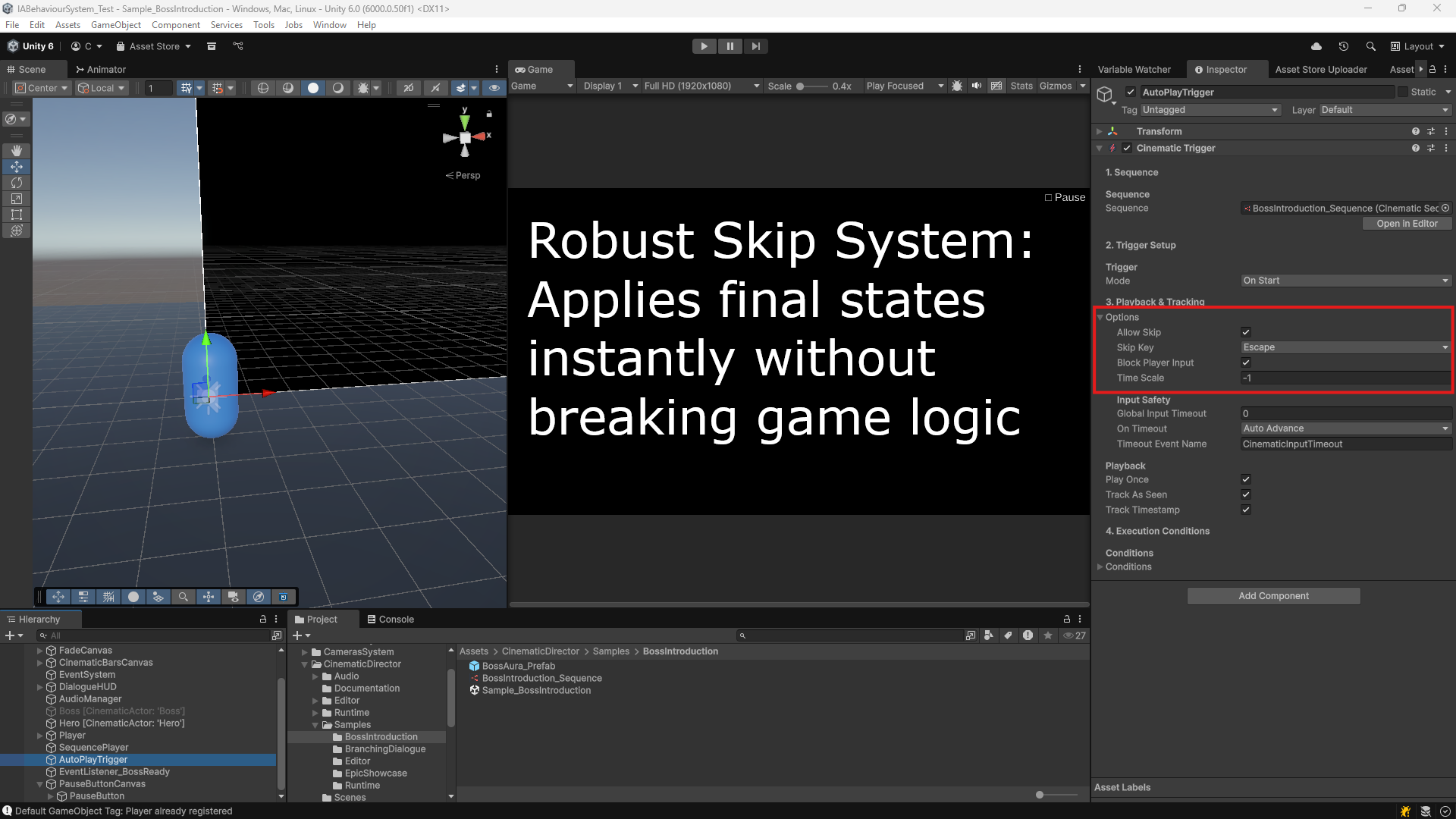Toggle Game view bug debug icon
Viewport: 1456px width, 819px height.
click(x=957, y=86)
